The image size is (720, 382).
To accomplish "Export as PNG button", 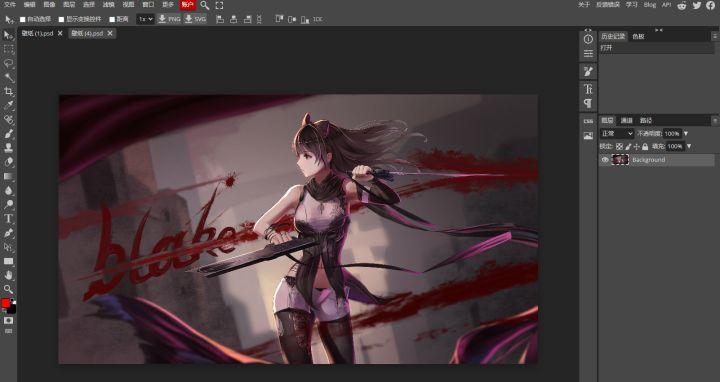I will pos(169,19).
